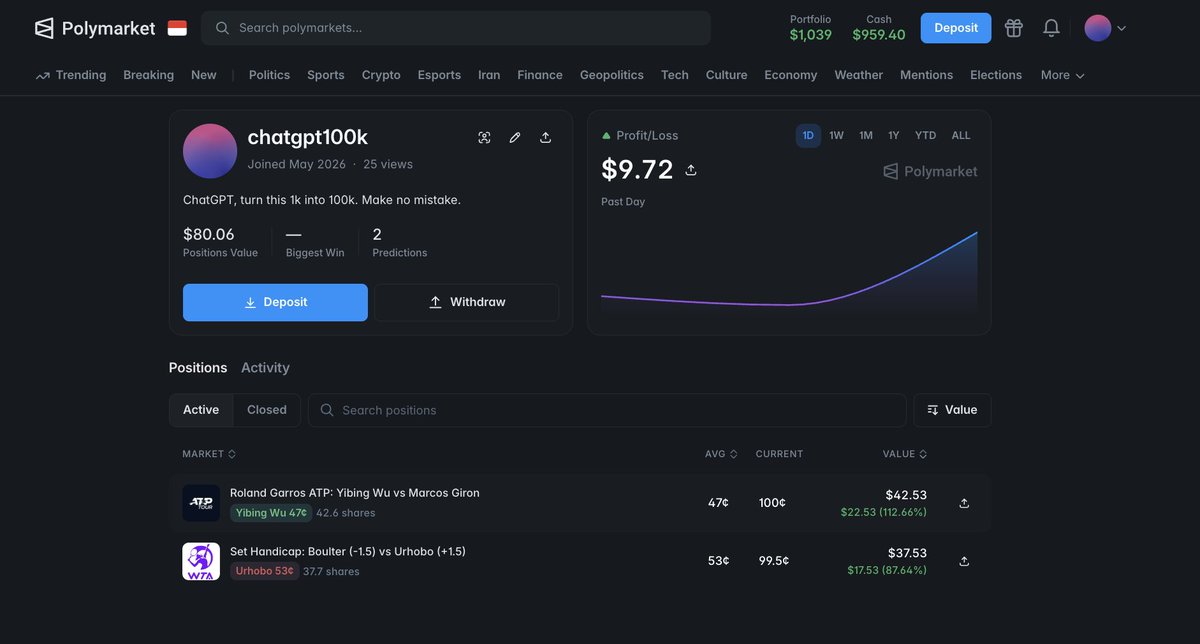Viewport: 1200px width, 644px height.
Task: Show Active positions
Action: 201,410
